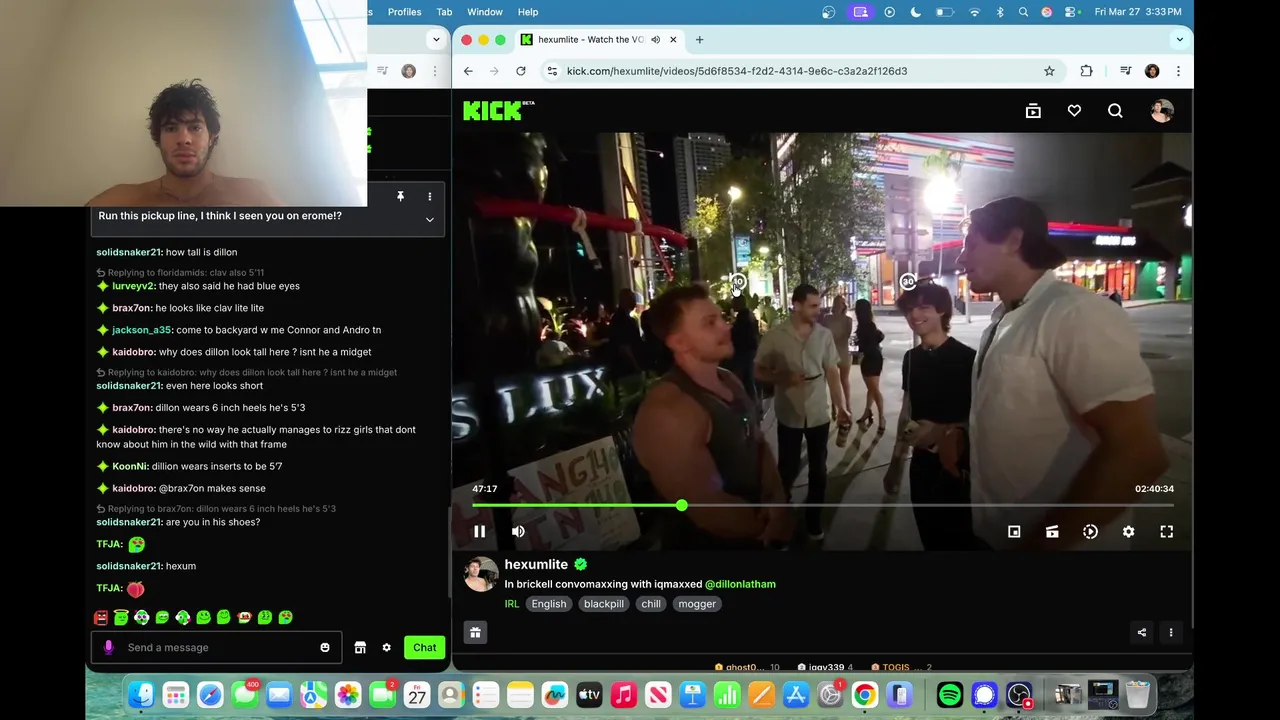The image size is (1280, 720).
Task: Select the blackpill tag
Action: point(604,604)
